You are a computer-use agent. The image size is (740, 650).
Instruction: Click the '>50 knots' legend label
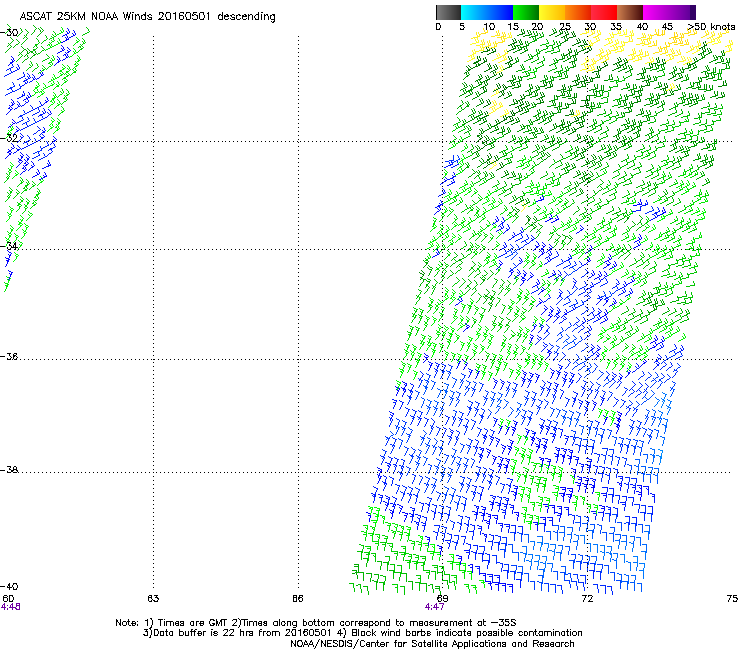[x=711, y=27]
